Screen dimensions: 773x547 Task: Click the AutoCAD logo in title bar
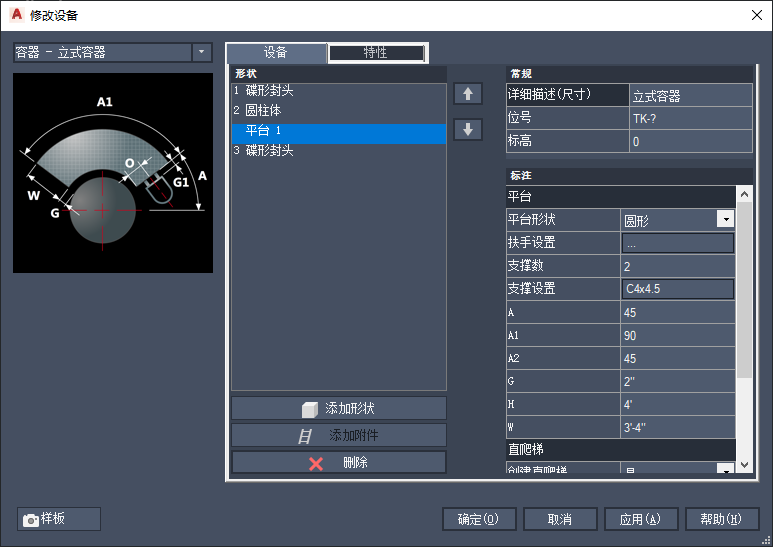[x=17, y=15]
